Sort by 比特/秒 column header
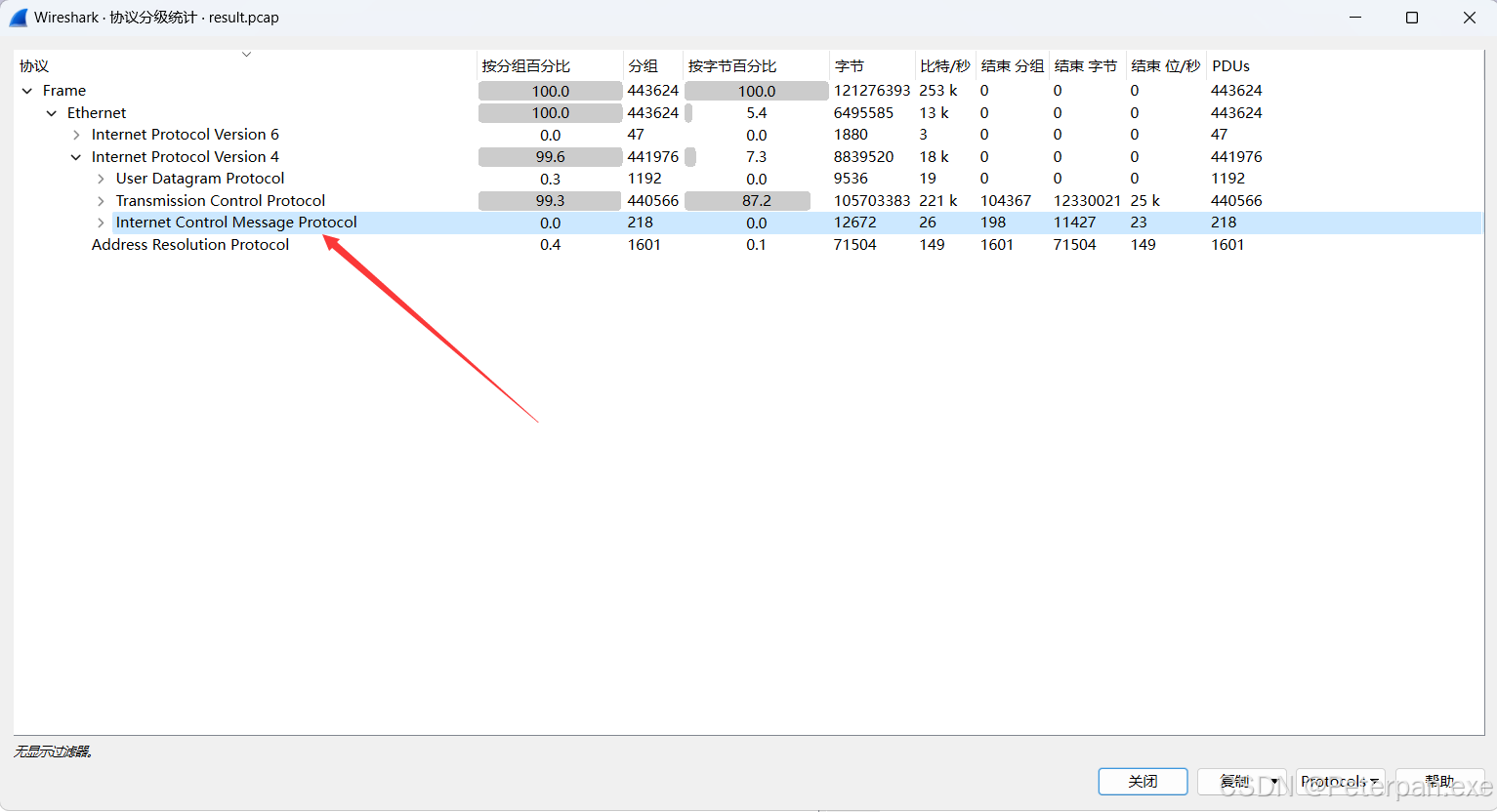 944,66
